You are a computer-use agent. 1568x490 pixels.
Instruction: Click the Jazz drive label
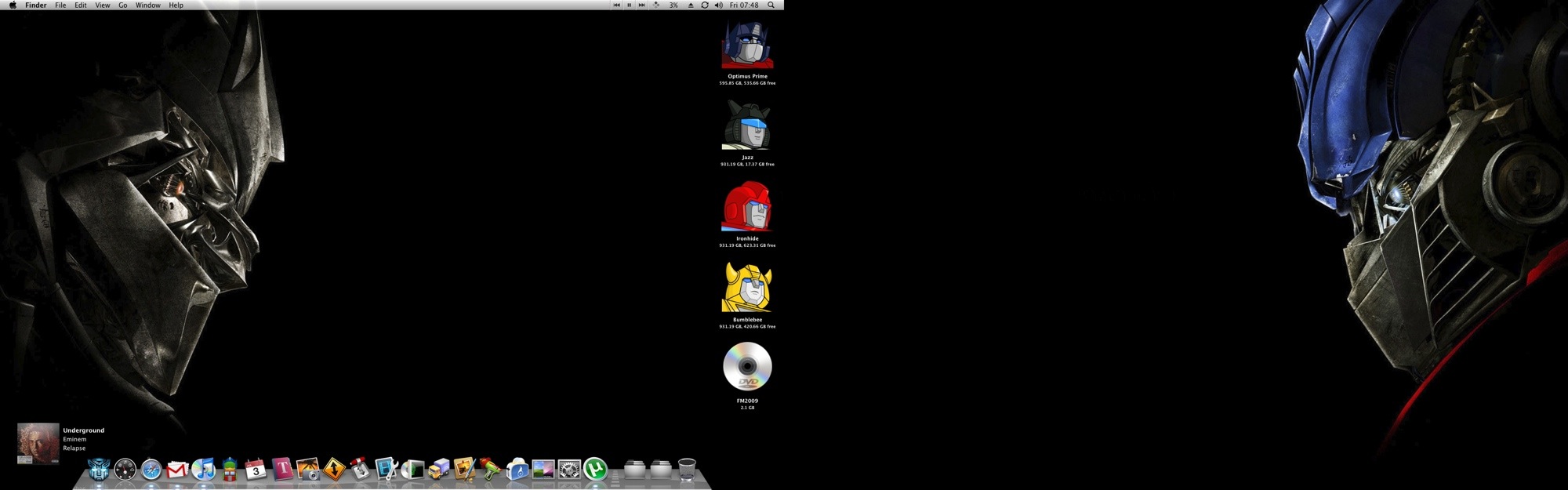point(748,158)
